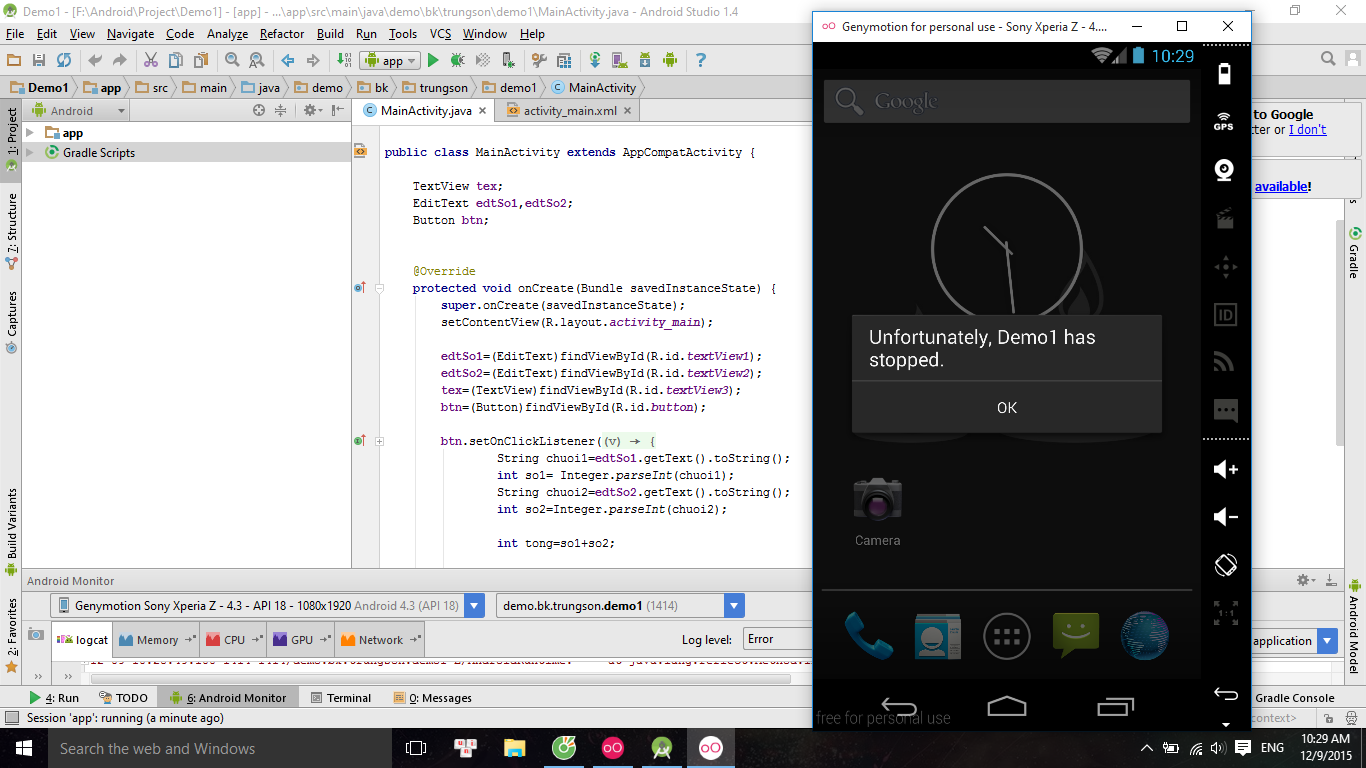Click the I don't link in the notification
This screenshot has width=1366, height=768.
[1307, 128]
